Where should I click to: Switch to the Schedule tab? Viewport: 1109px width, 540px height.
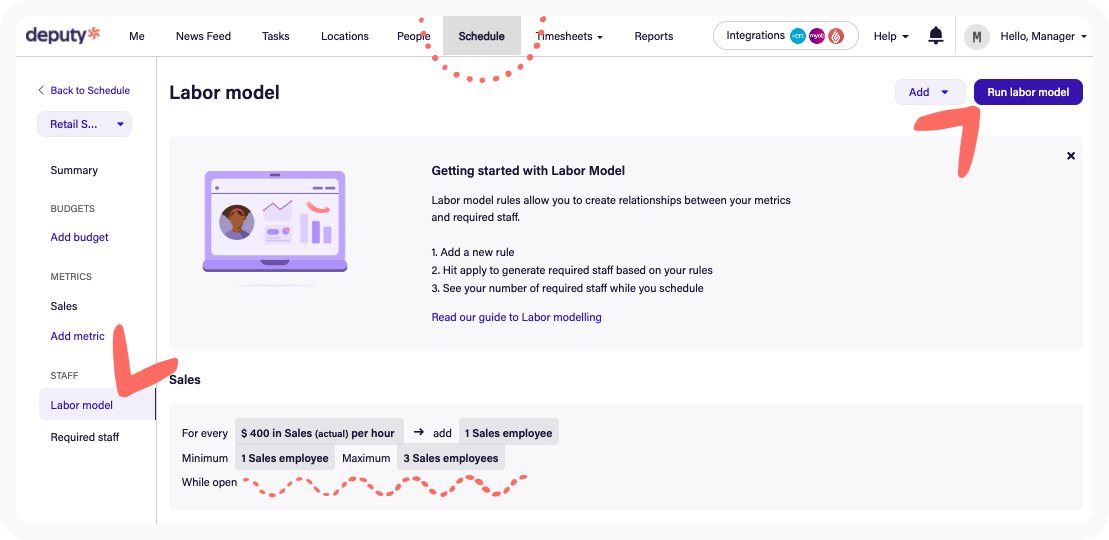pyautogui.click(x=481, y=36)
